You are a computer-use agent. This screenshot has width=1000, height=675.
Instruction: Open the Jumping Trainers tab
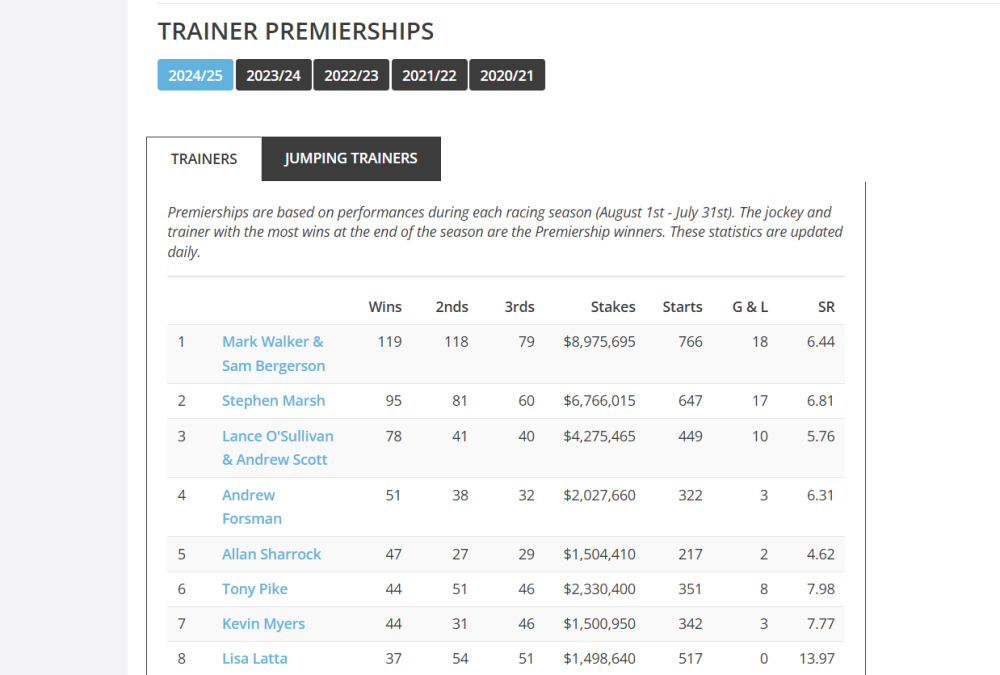click(x=351, y=159)
